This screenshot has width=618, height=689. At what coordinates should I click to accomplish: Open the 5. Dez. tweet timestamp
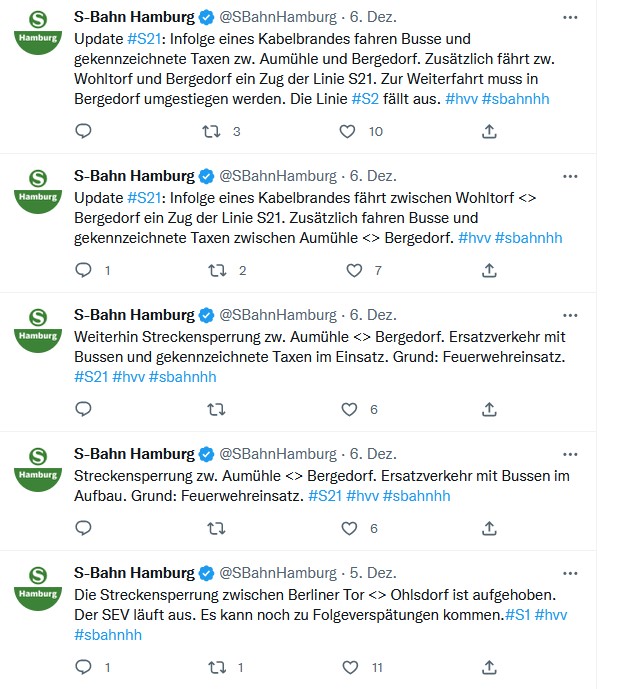coord(373,573)
